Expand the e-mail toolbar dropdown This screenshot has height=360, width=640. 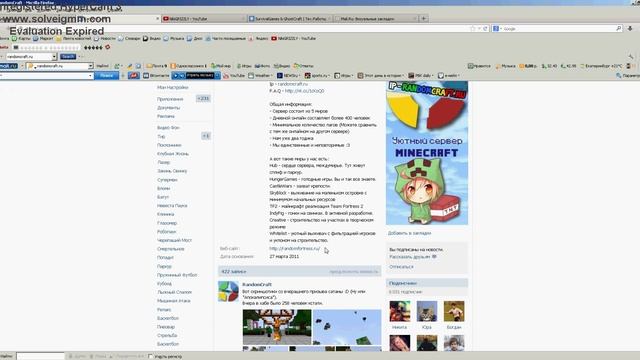pos(458,76)
